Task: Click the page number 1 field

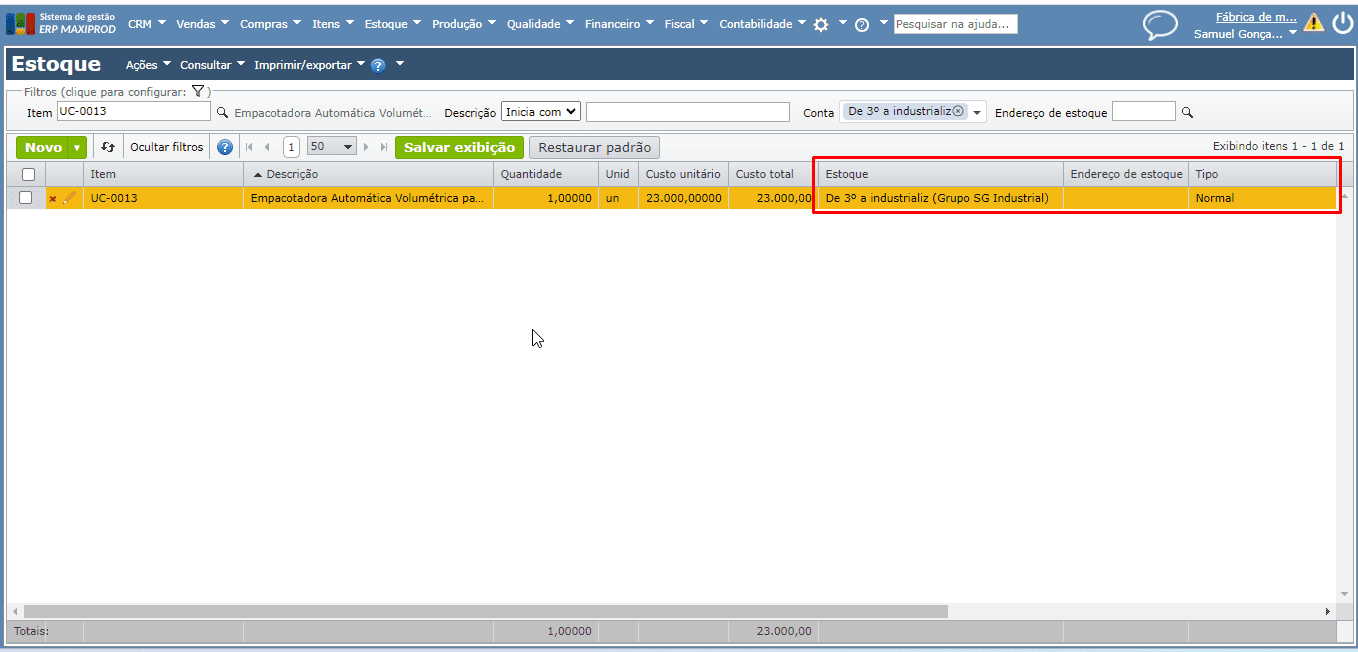Action: coord(291,147)
